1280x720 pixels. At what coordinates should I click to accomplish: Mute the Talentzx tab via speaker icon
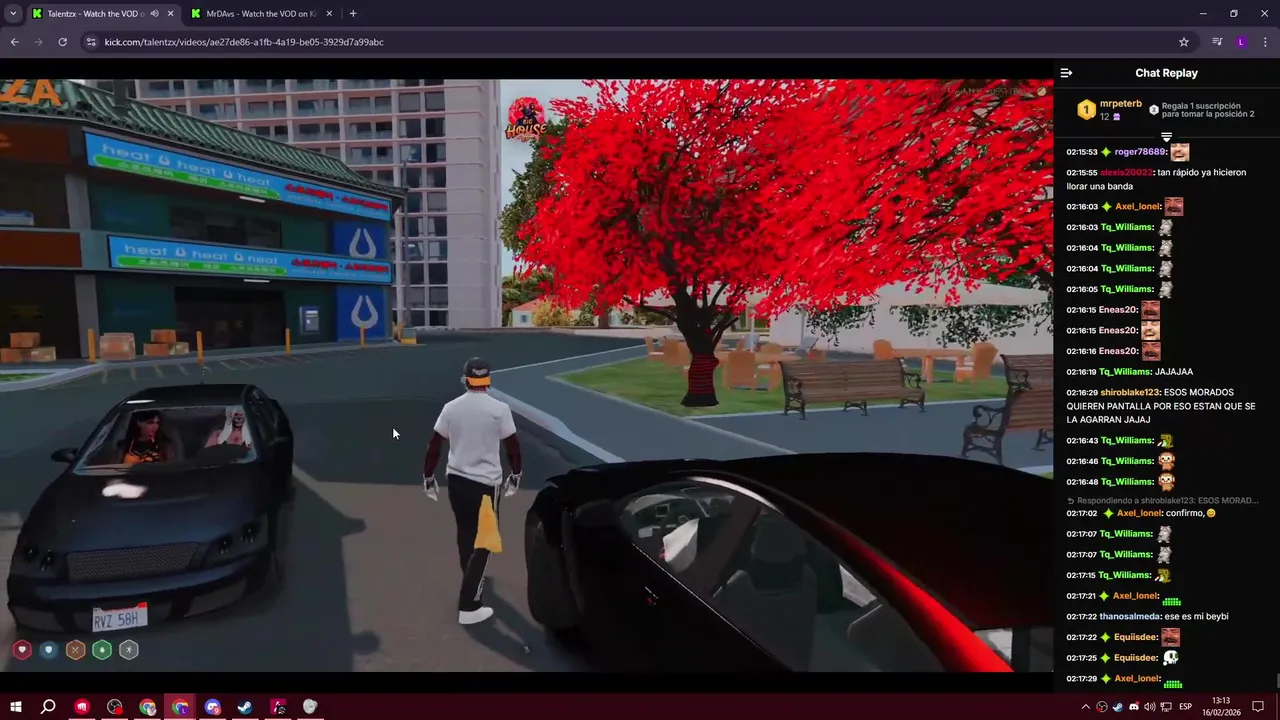[x=154, y=14]
